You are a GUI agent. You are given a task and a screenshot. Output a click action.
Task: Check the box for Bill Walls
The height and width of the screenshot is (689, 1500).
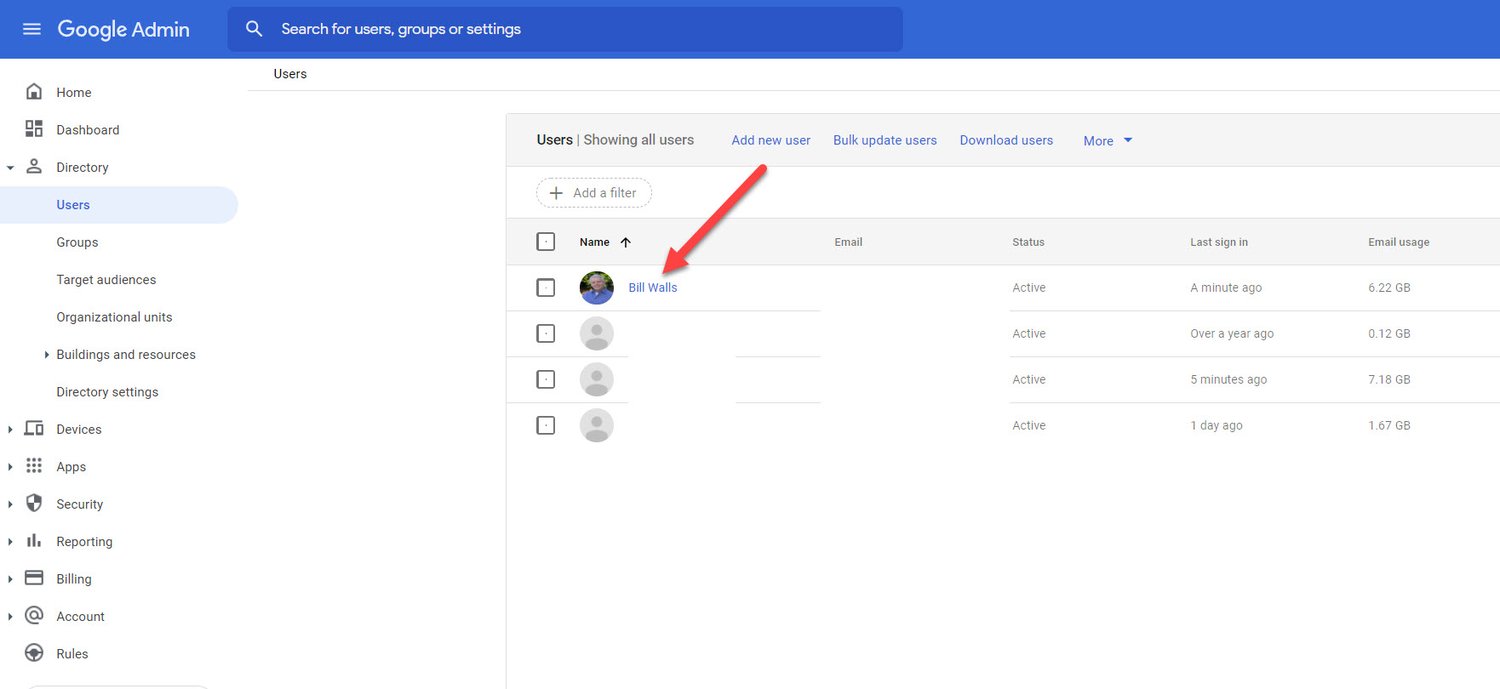546,288
